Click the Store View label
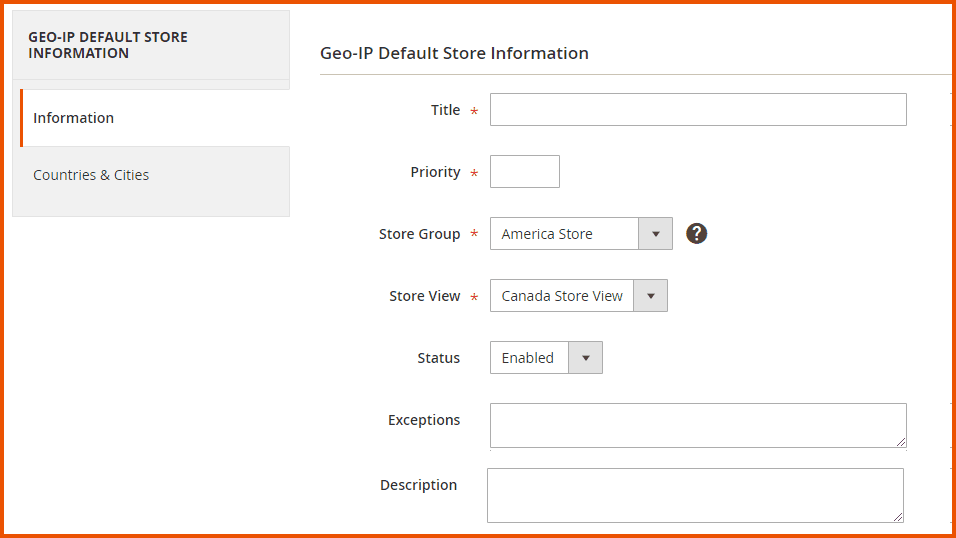The width and height of the screenshot is (956, 538). [424, 296]
